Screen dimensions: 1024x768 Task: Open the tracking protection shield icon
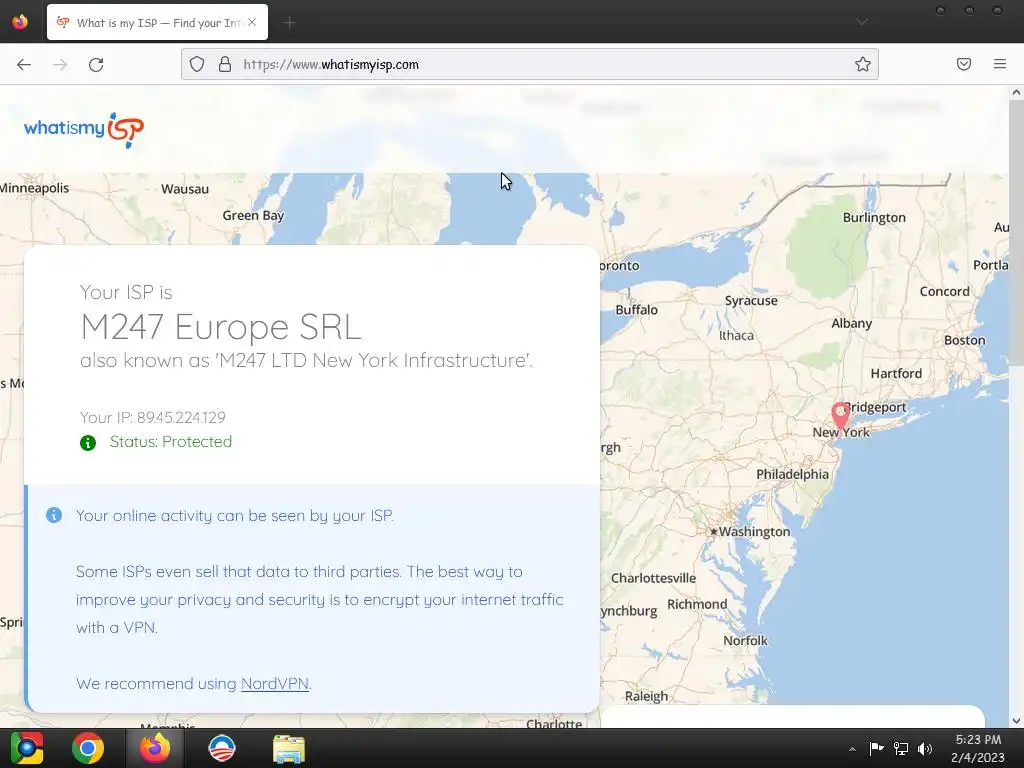point(197,64)
